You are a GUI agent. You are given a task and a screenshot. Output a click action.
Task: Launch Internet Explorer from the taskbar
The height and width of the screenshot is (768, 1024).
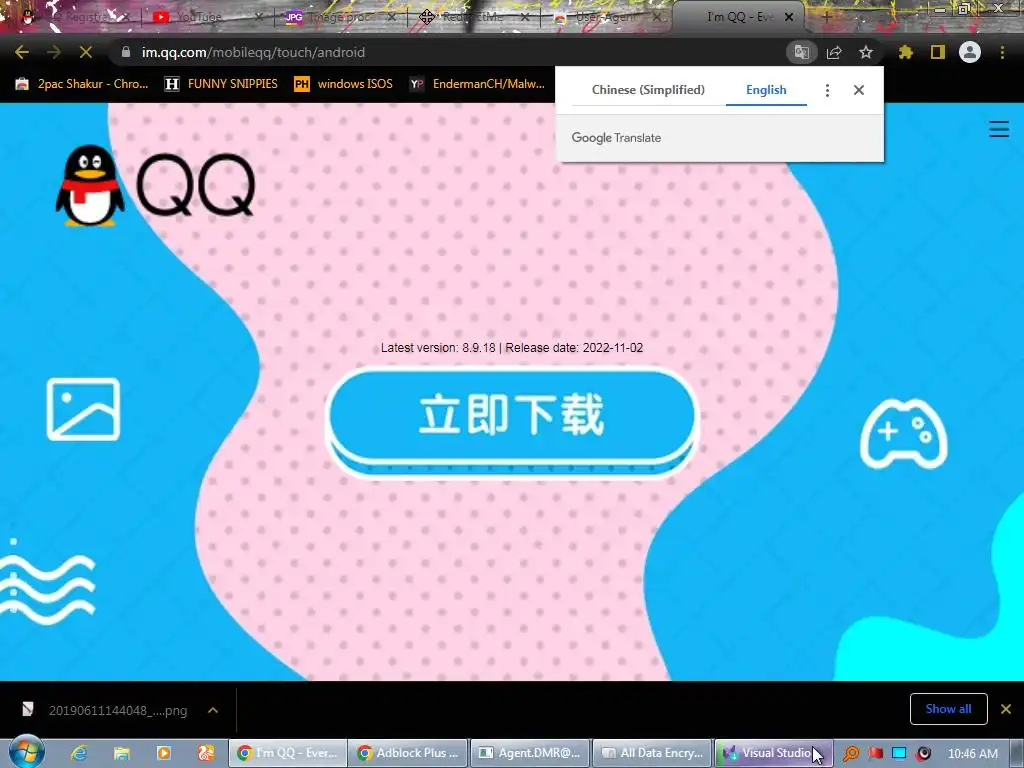coord(79,753)
